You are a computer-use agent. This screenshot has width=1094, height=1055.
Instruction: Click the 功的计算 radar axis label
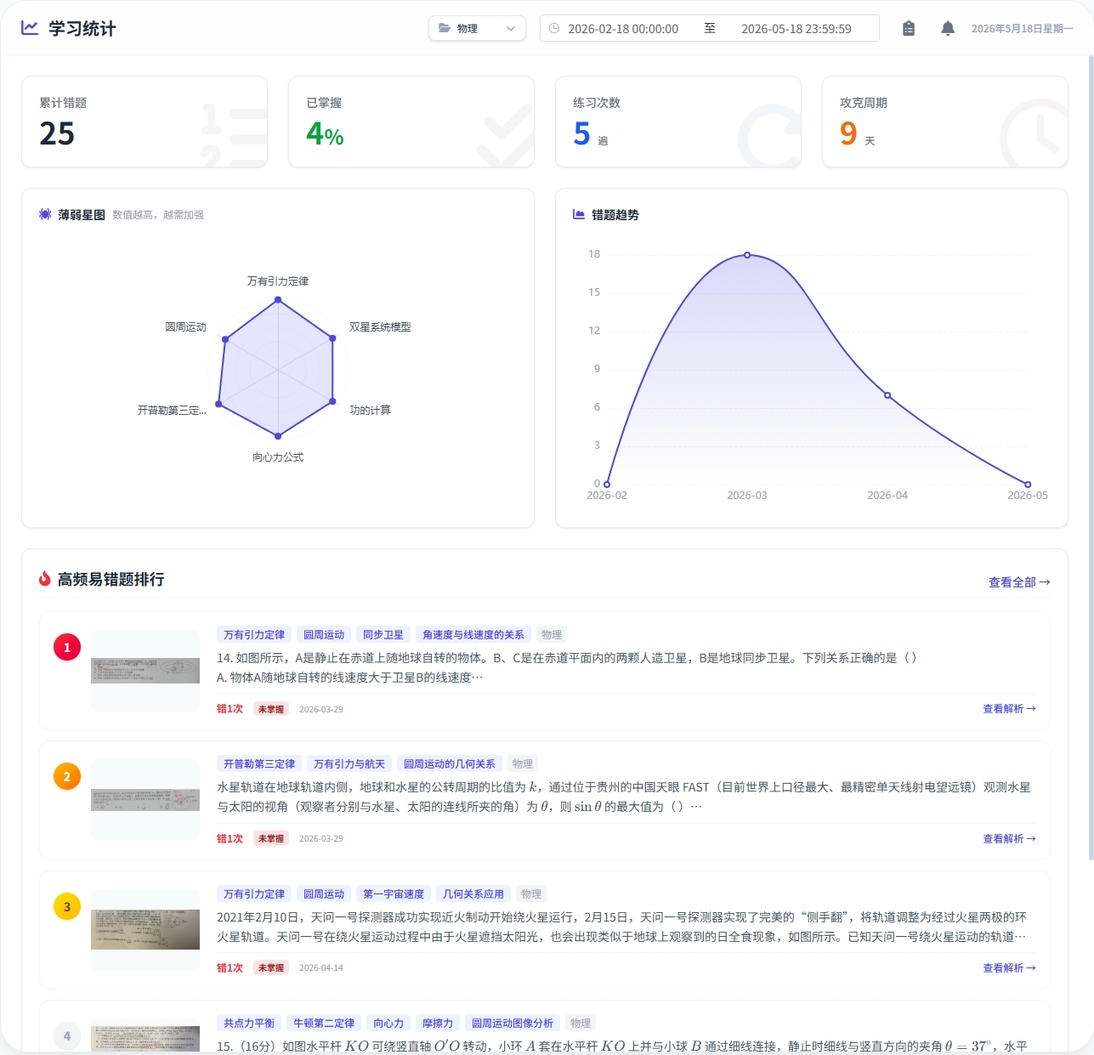pos(370,410)
